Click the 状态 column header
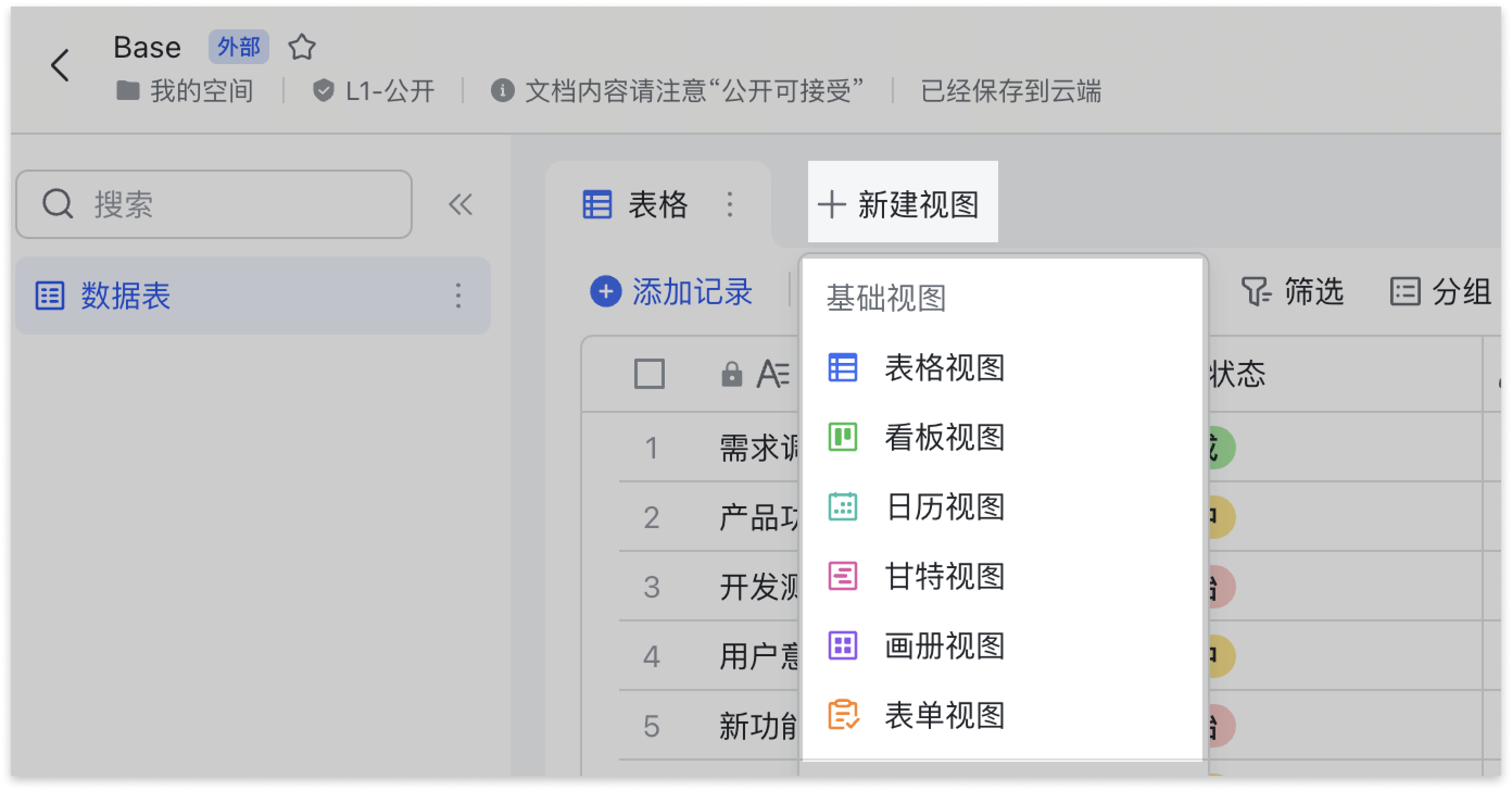The image size is (1512, 791). pyautogui.click(x=1237, y=373)
